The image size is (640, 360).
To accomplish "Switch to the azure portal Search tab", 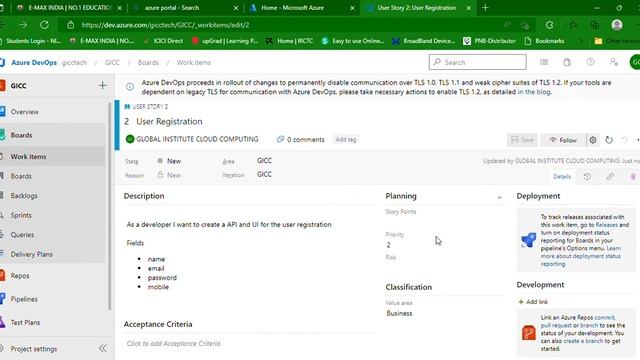I will tap(186, 8).
